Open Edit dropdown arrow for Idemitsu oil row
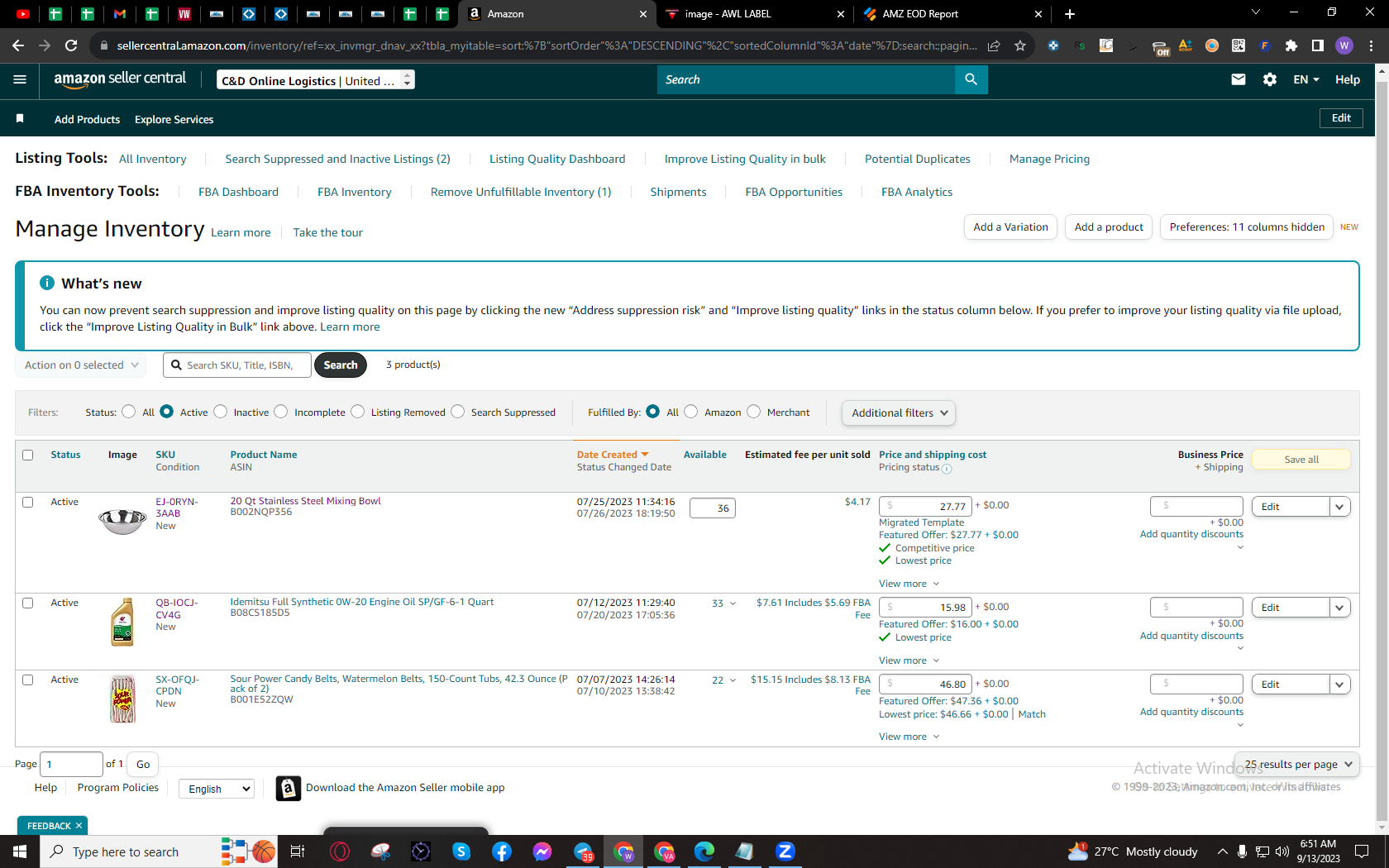 click(x=1339, y=608)
